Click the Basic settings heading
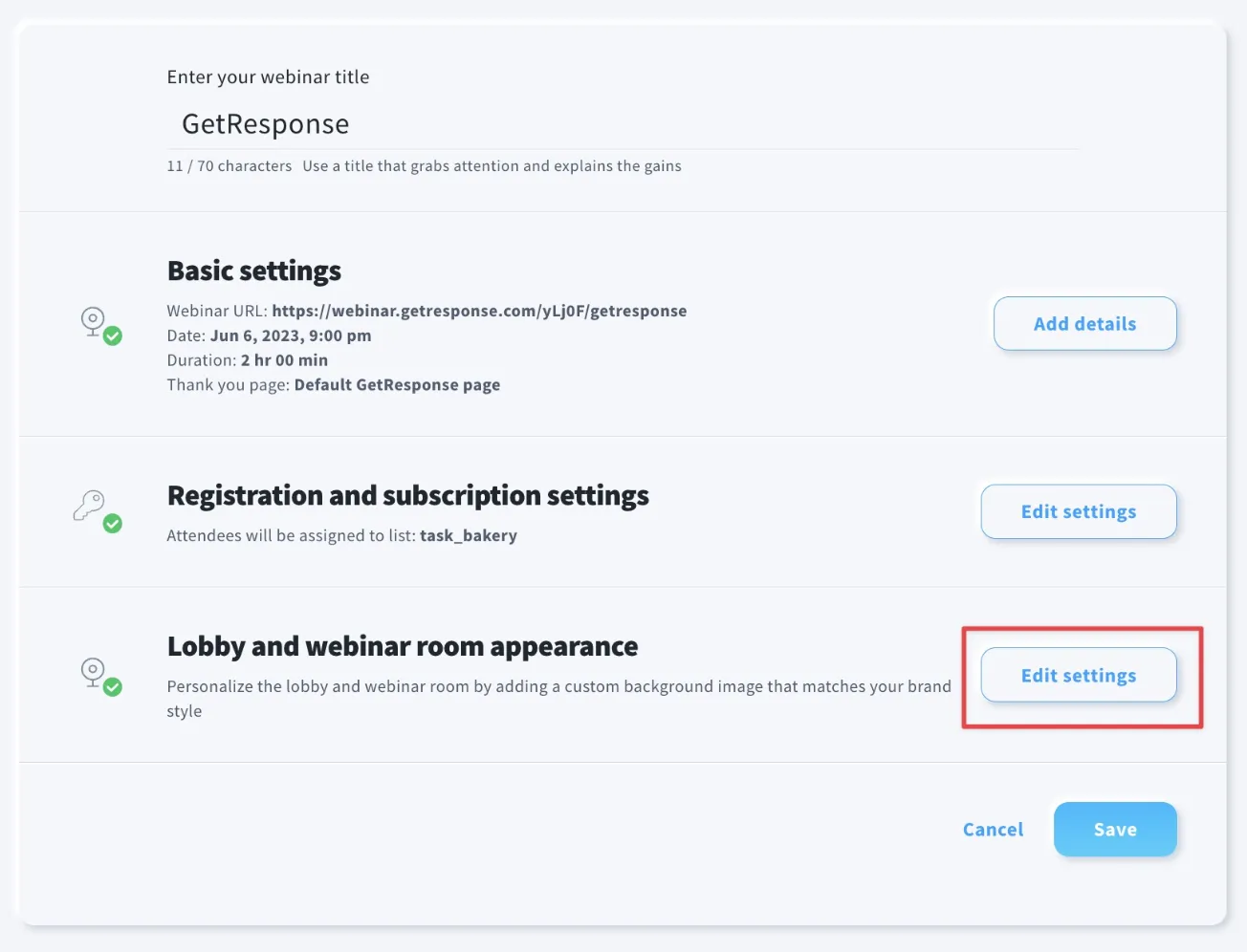The image size is (1247, 952). click(x=254, y=270)
